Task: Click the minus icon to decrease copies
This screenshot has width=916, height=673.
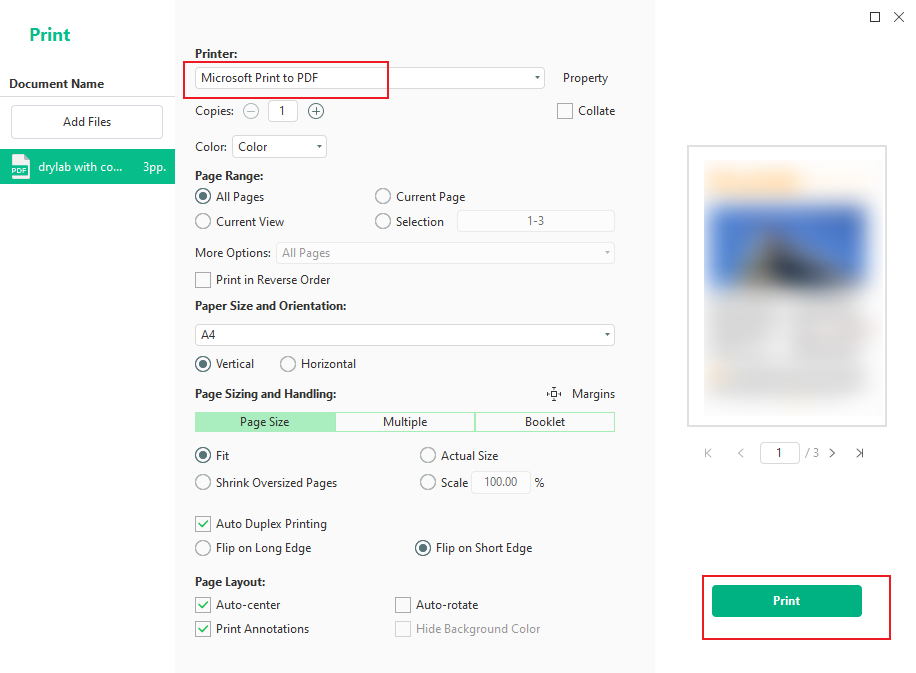Action: 251,111
